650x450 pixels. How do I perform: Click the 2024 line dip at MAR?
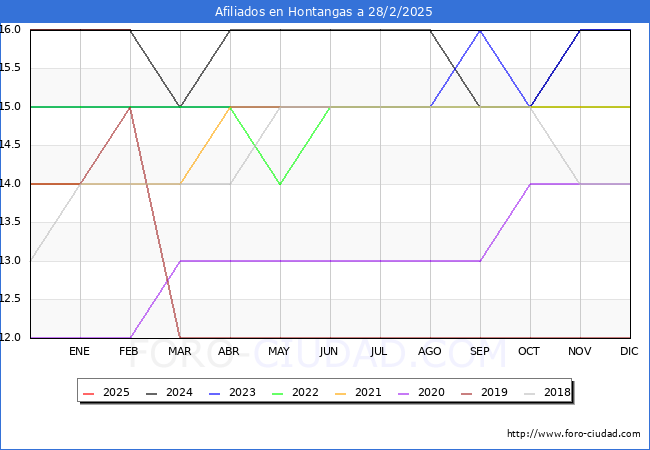click(180, 106)
